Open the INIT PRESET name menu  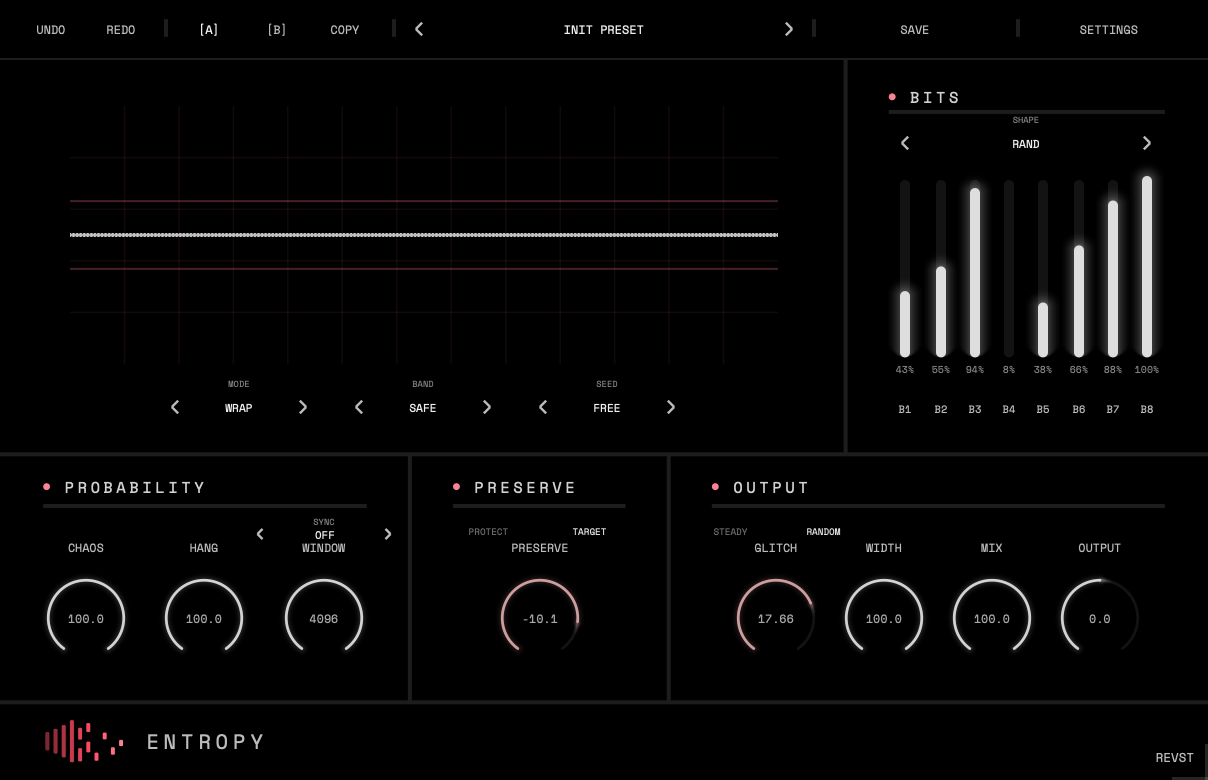coord(604,30)
